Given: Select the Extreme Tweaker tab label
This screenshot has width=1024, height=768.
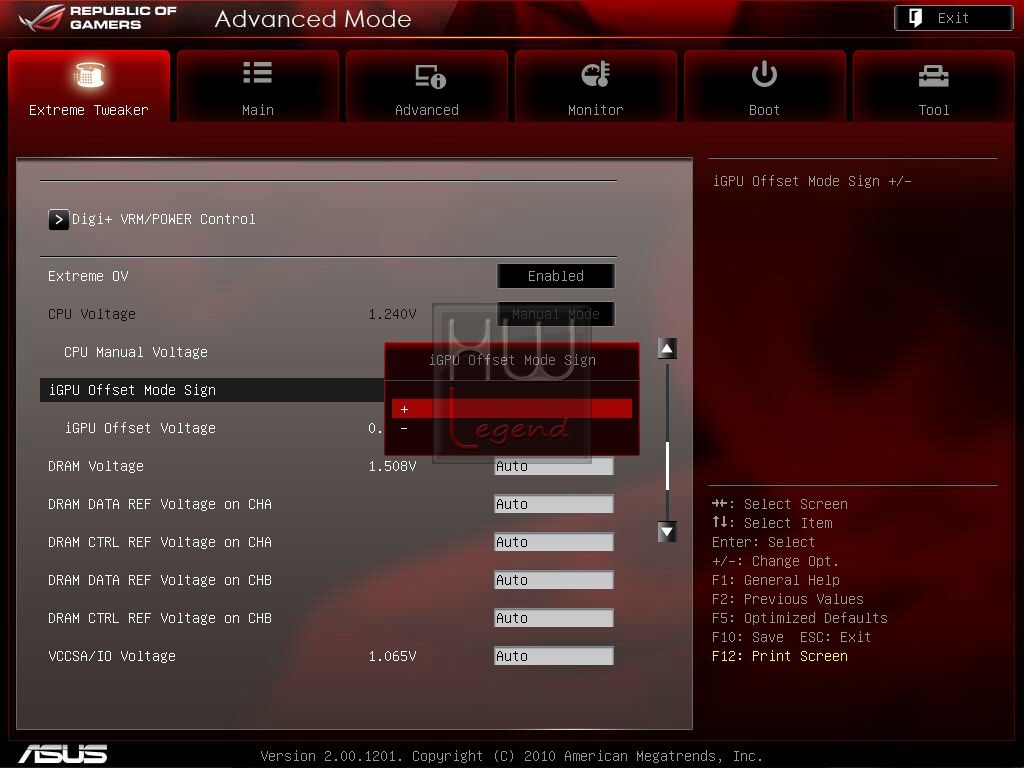Looking at the screenshot, I should (x=88, y=110).
